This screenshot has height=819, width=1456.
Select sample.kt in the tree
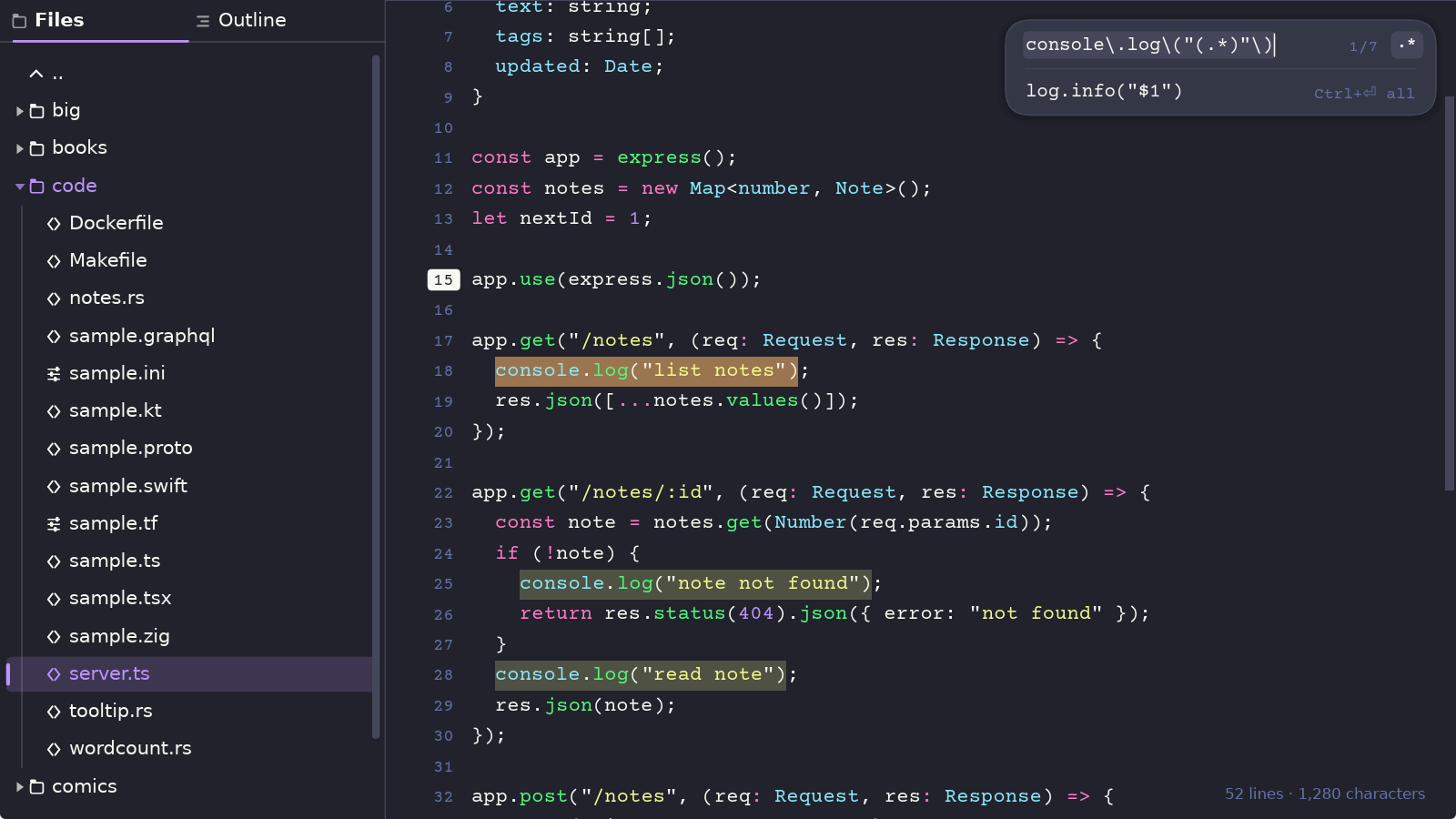(189, 411)
